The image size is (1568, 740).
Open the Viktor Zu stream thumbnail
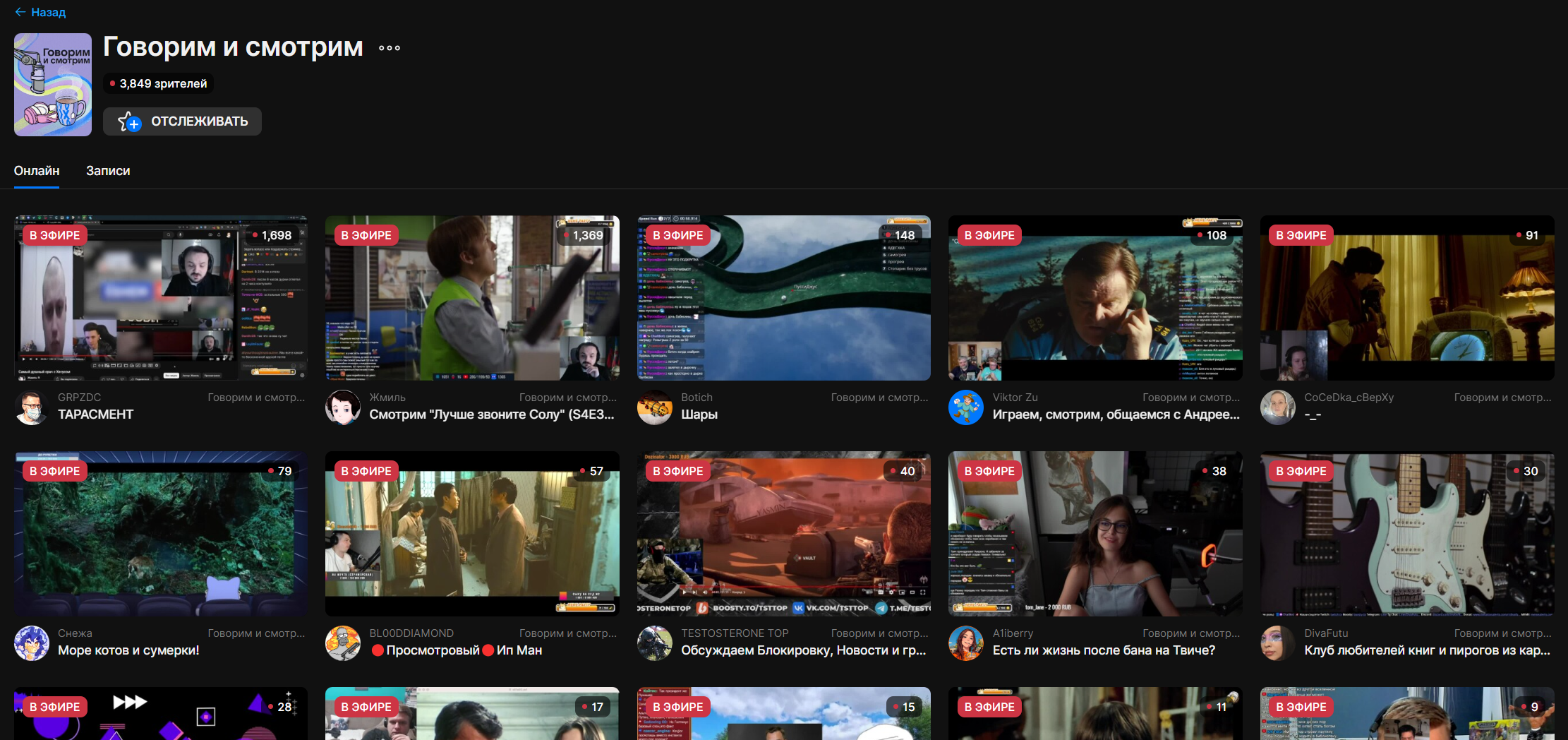coord(1095,298)
